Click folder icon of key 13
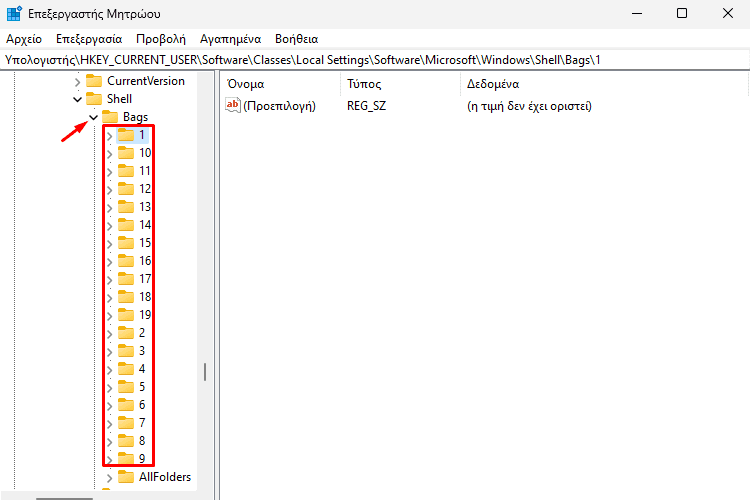This screenshot has width=750, height=500. pos(126,207)
